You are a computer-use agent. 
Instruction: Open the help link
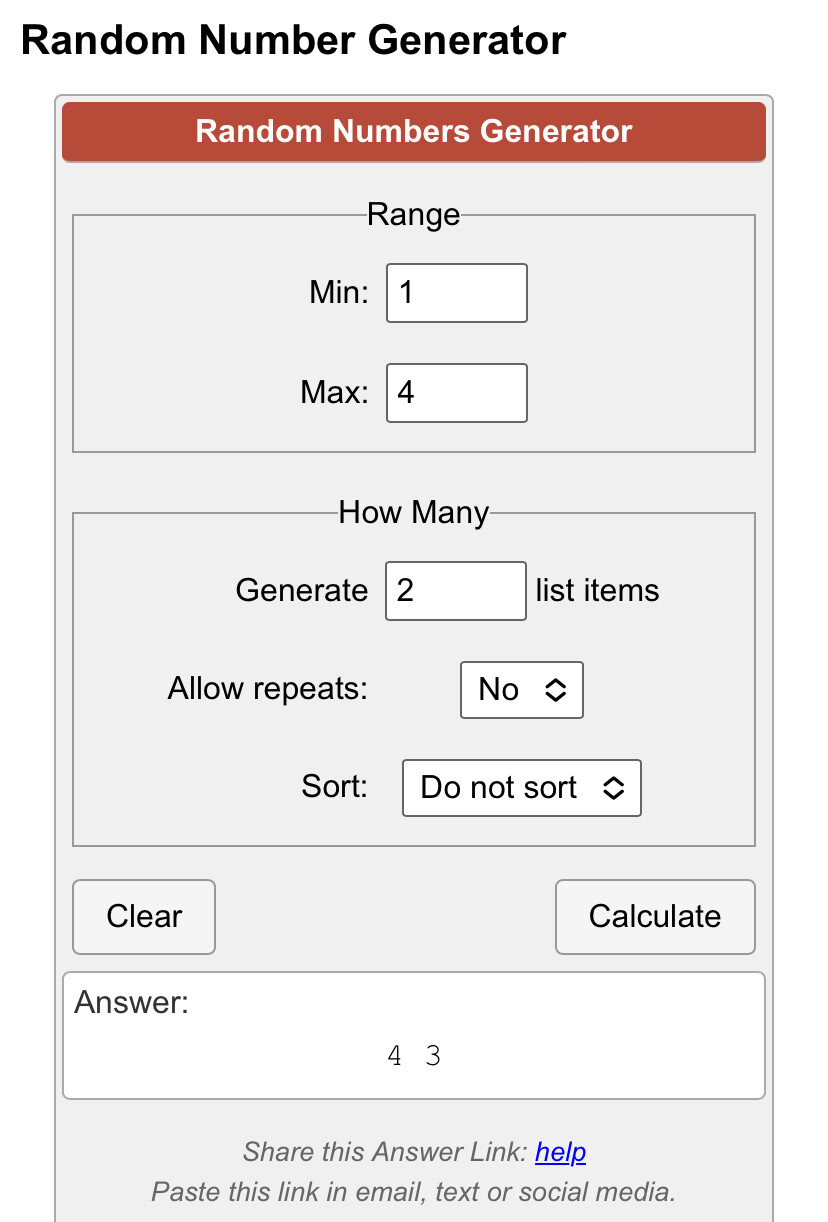(560, 1152)
